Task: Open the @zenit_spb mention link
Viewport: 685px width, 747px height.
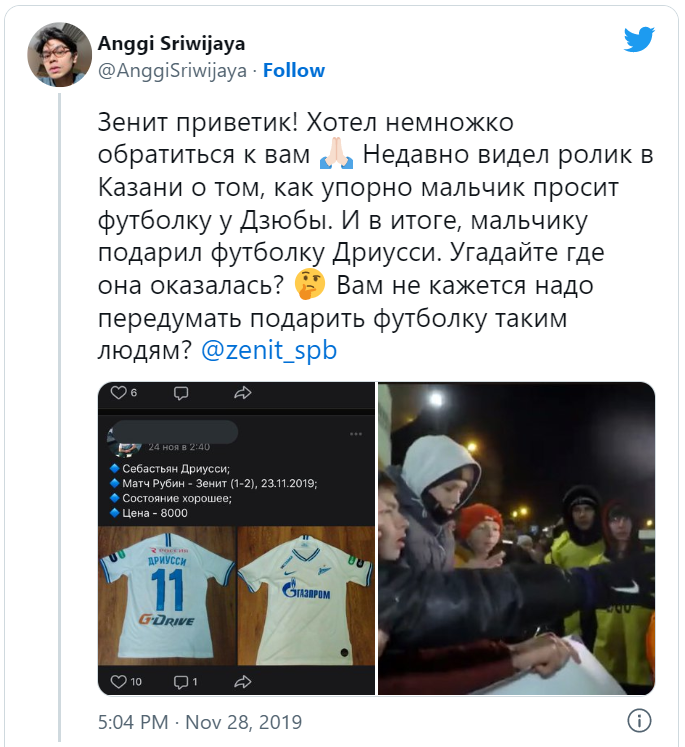Action: (x=269, y=350)
